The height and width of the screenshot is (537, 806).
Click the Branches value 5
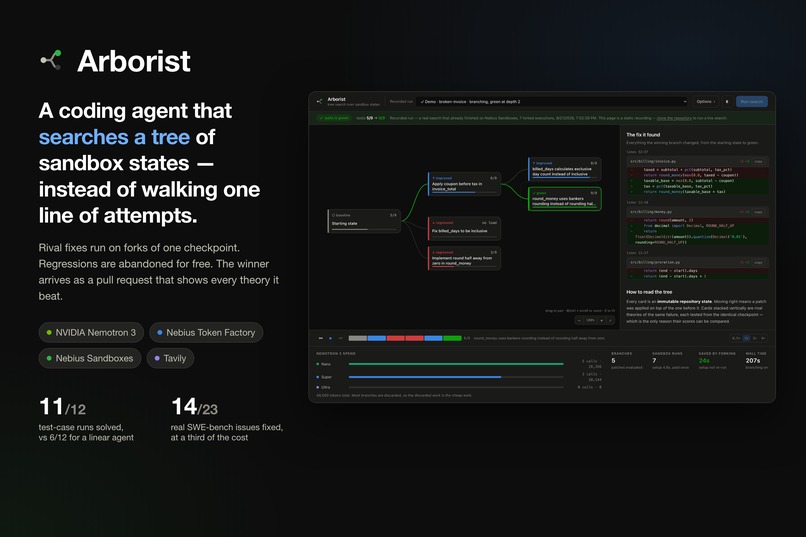[613, 361]
